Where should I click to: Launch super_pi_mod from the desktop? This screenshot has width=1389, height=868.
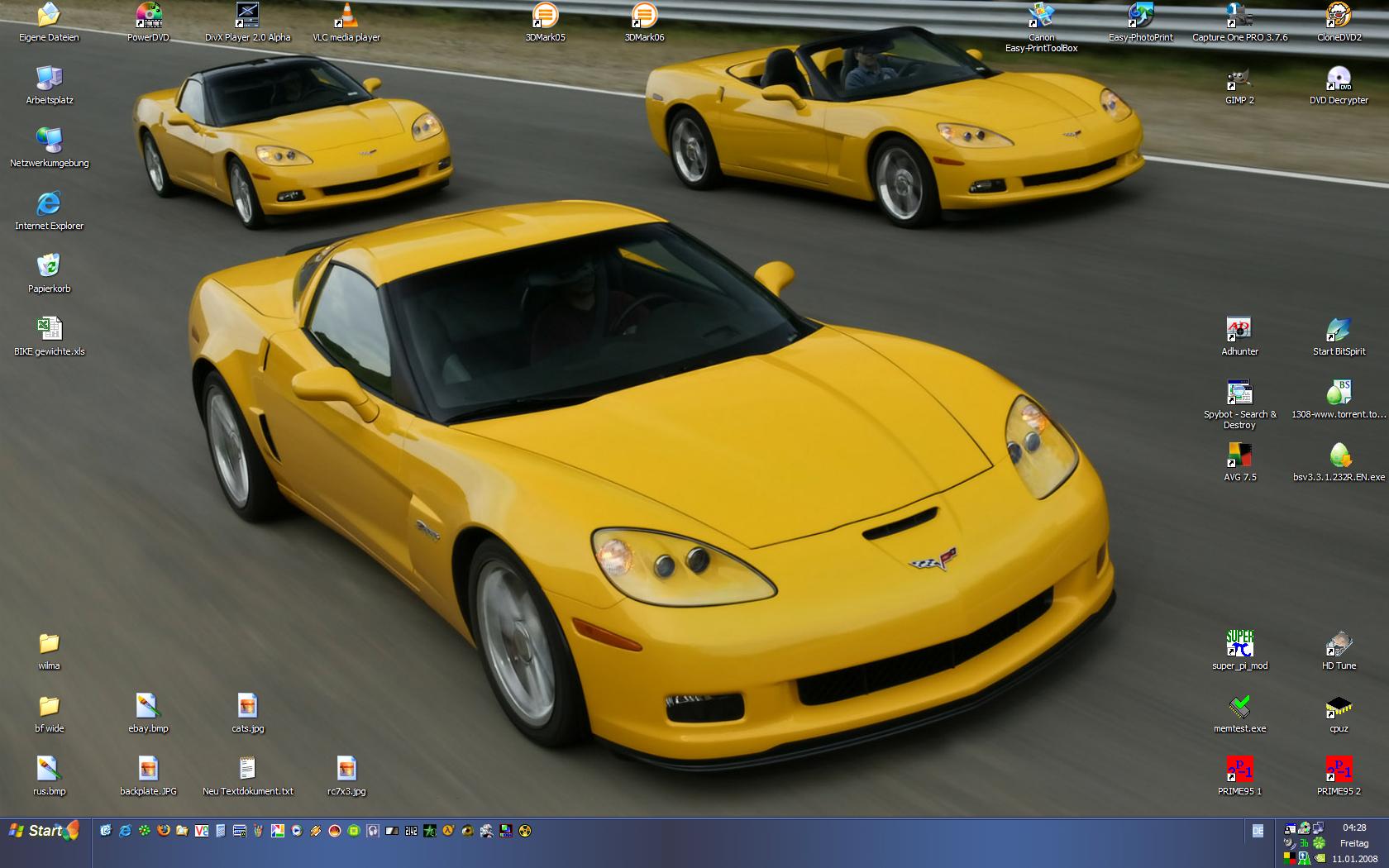(1239, 644)
